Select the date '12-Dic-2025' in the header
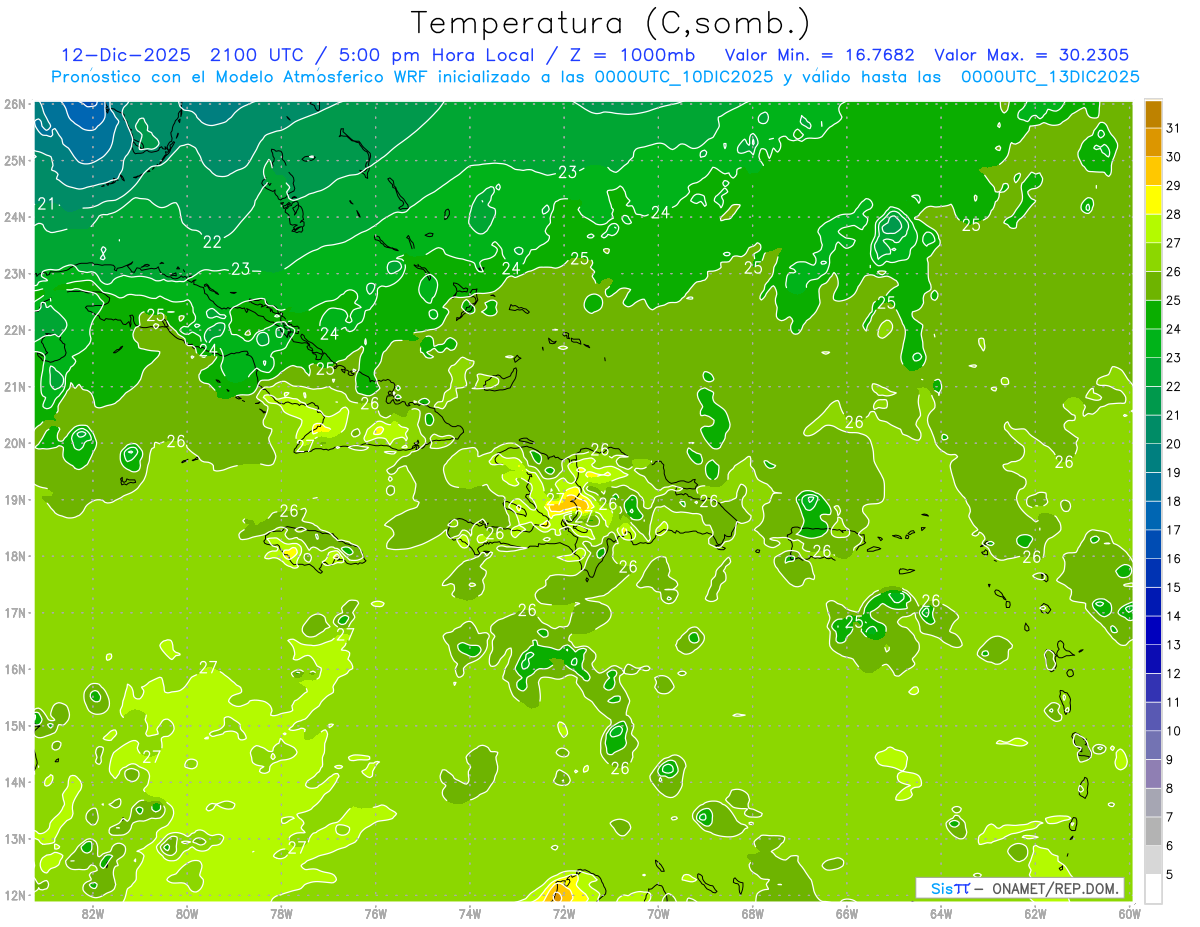1200x927 pixels. 126,54
